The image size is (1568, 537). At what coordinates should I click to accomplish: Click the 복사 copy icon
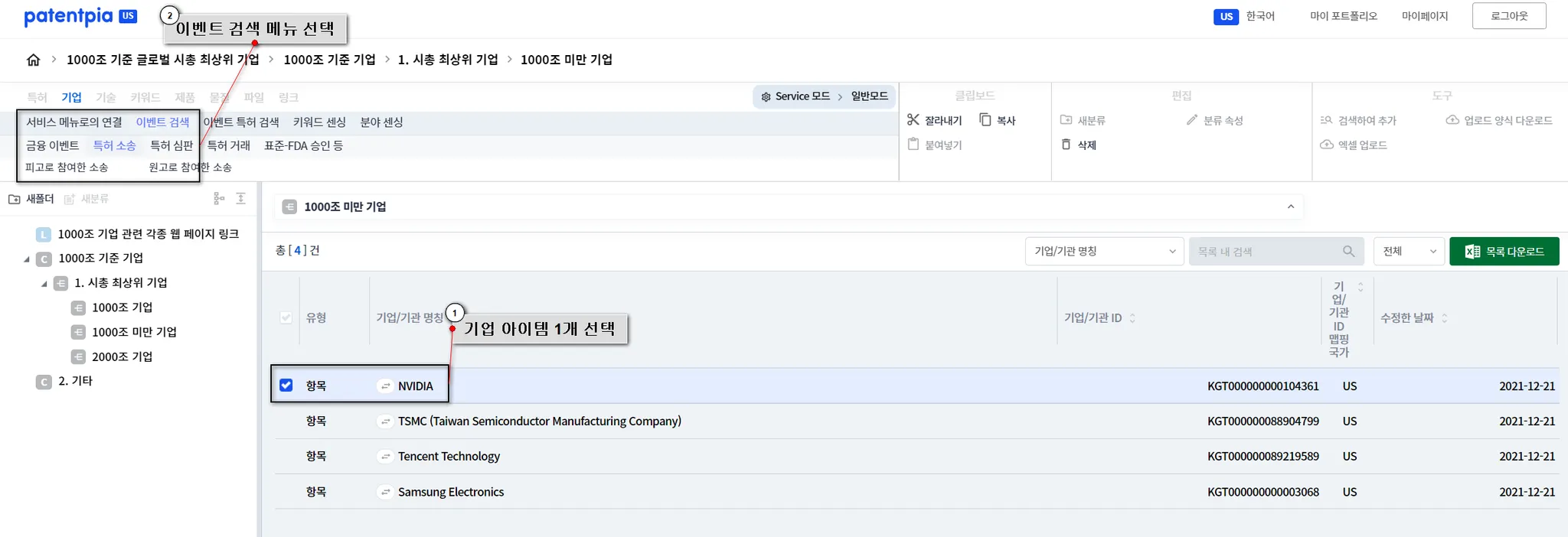tap(985, 120)
